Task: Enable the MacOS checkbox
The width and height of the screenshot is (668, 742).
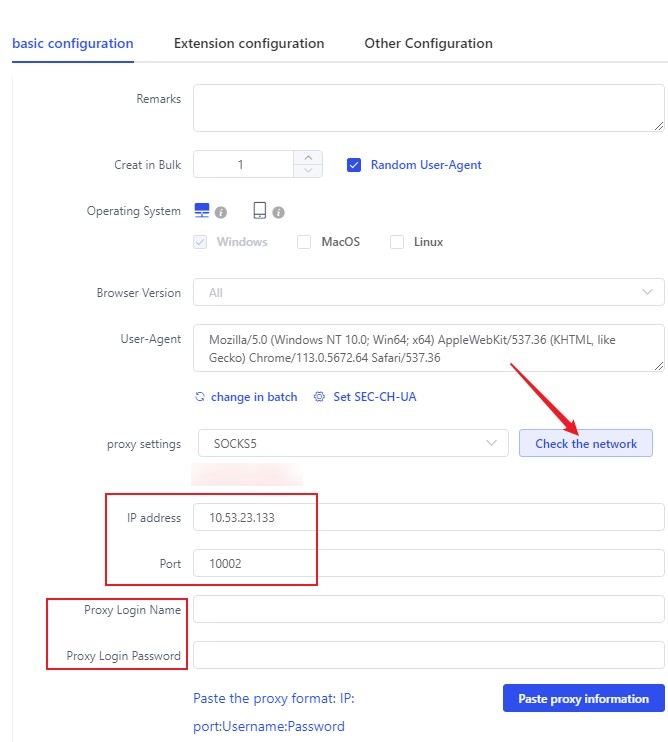Action: (x=304, y=242)
